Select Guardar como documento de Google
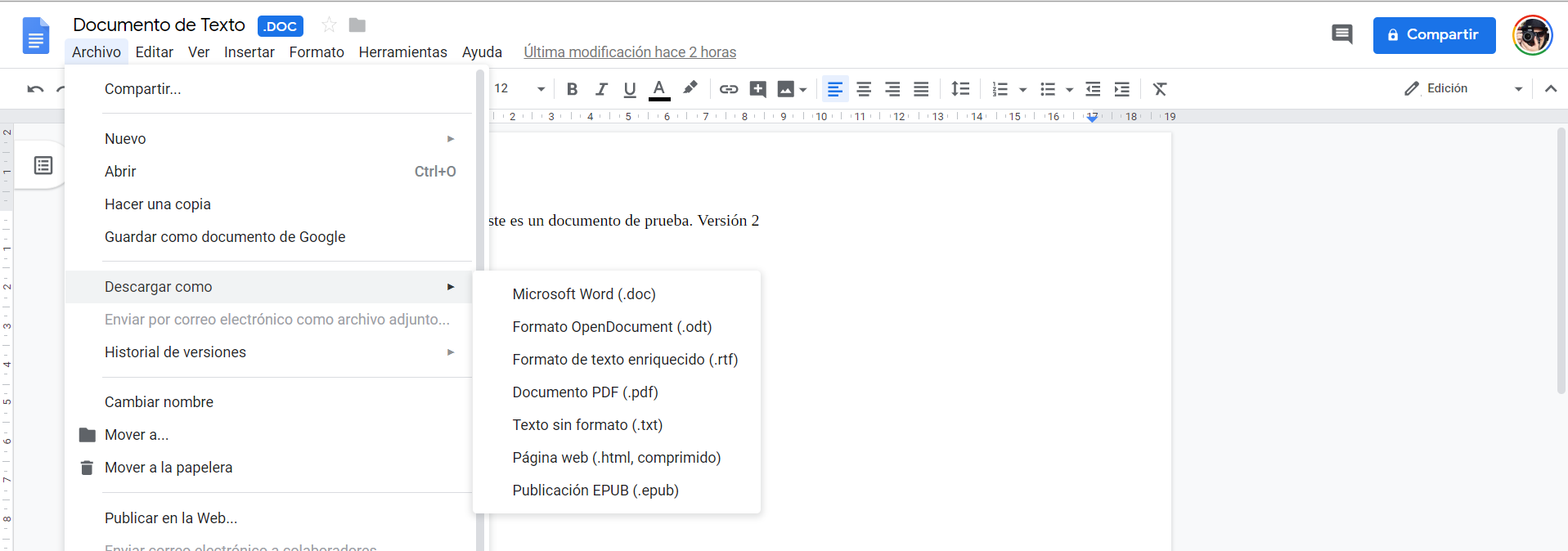 tap(269, 236)
